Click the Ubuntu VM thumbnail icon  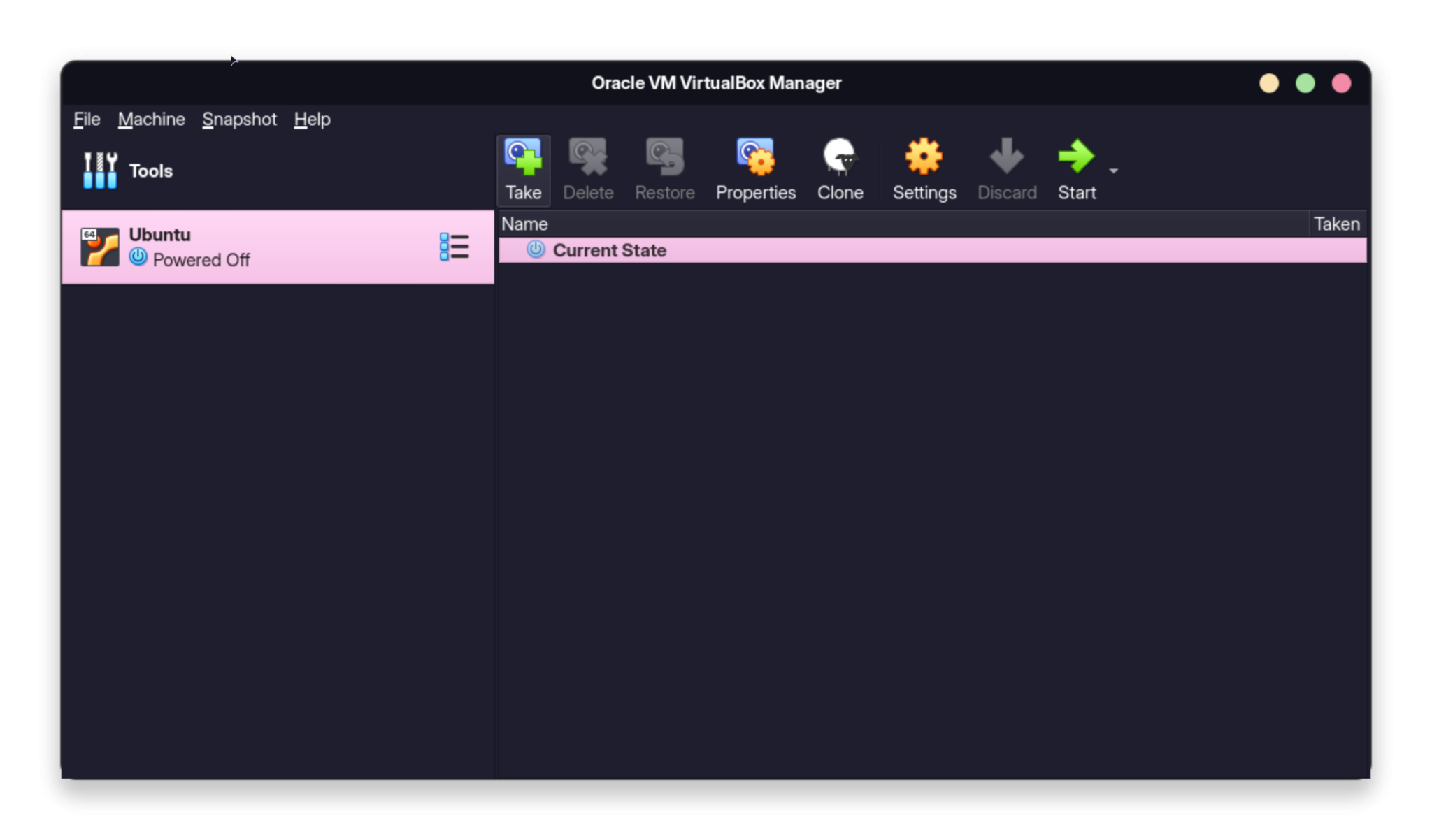coord(99,246)
